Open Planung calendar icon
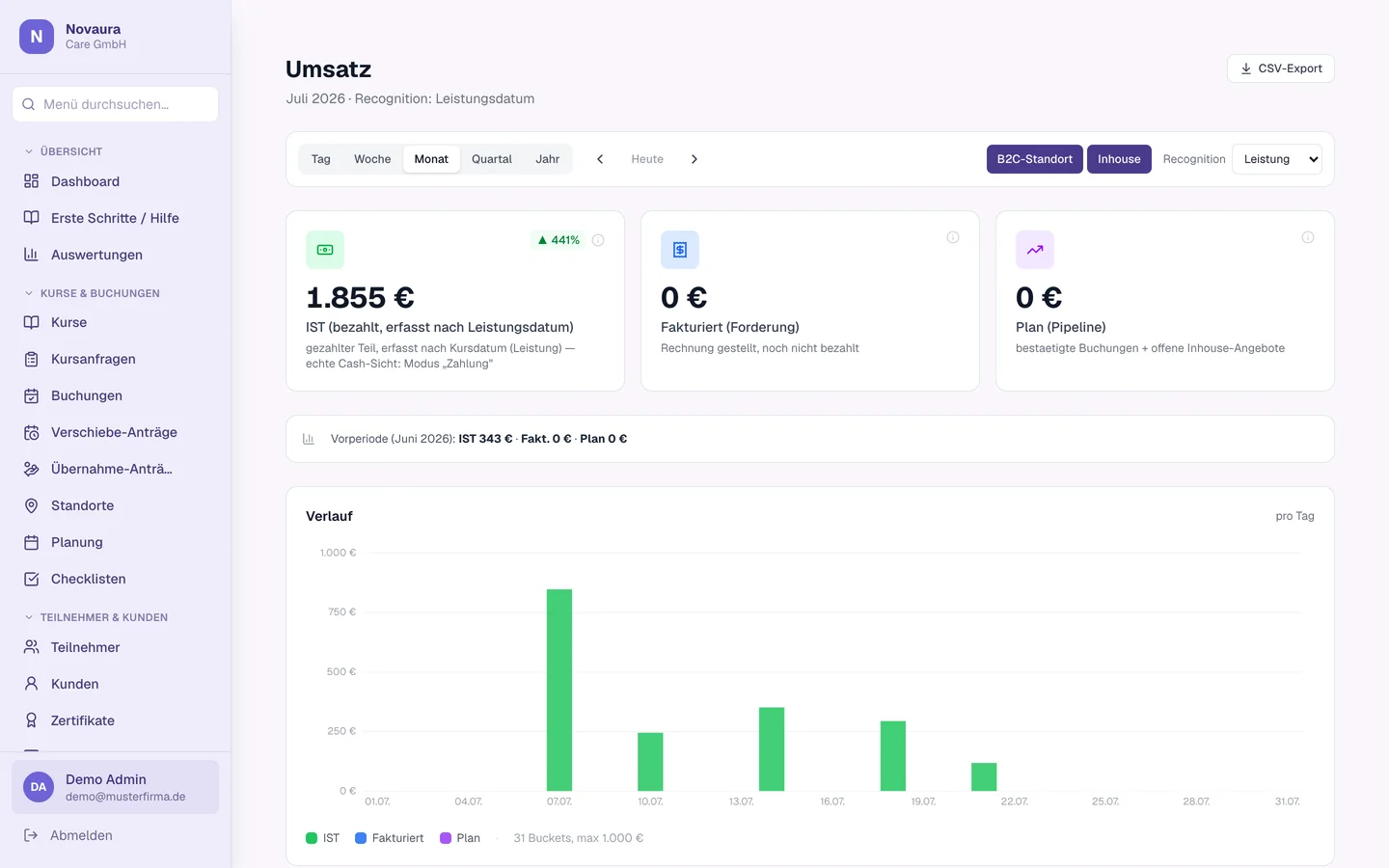Screen dimensions: 1389x868 pyautogui.click(x=31, y=542)
